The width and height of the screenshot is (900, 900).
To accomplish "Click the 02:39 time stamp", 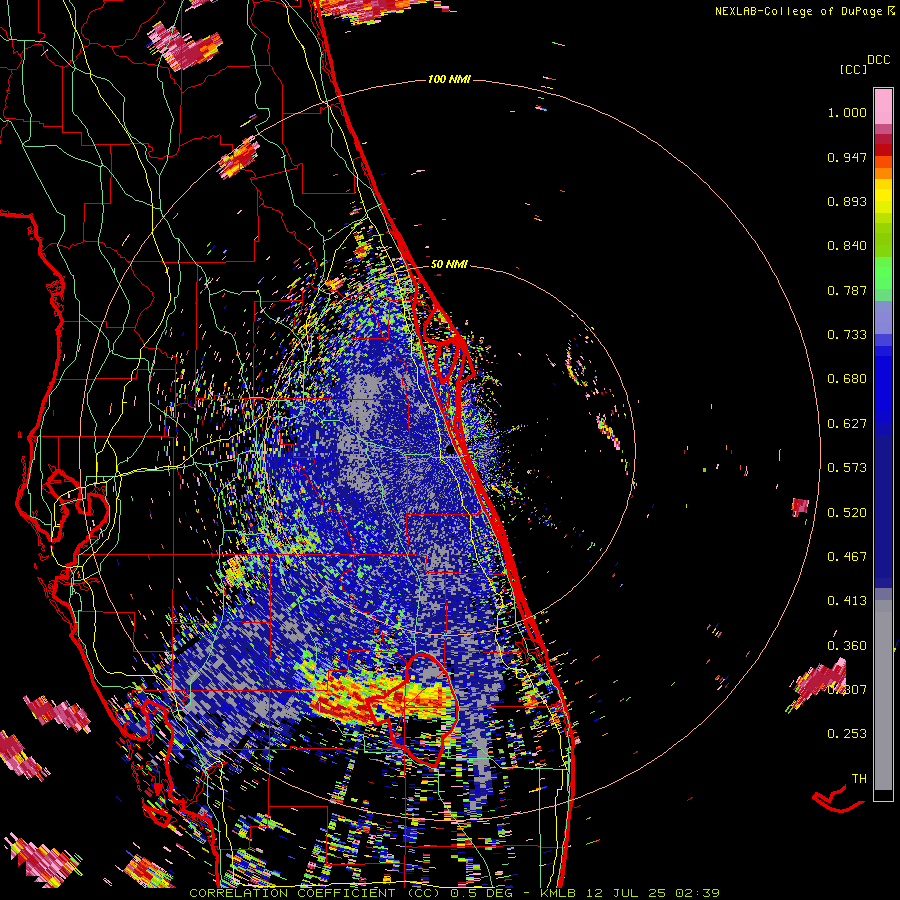I will point(700,893).
